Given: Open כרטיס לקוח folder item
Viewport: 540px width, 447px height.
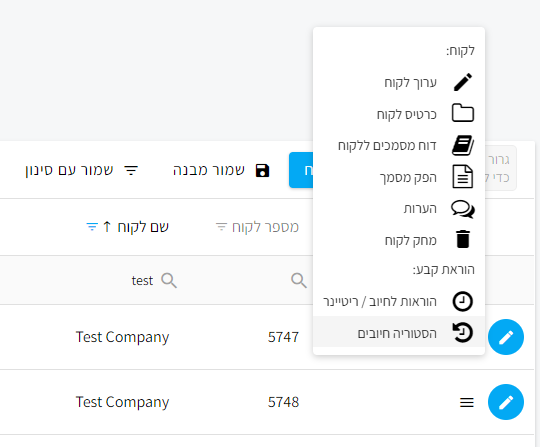Looking at the screenshot, I should (399, 114).
